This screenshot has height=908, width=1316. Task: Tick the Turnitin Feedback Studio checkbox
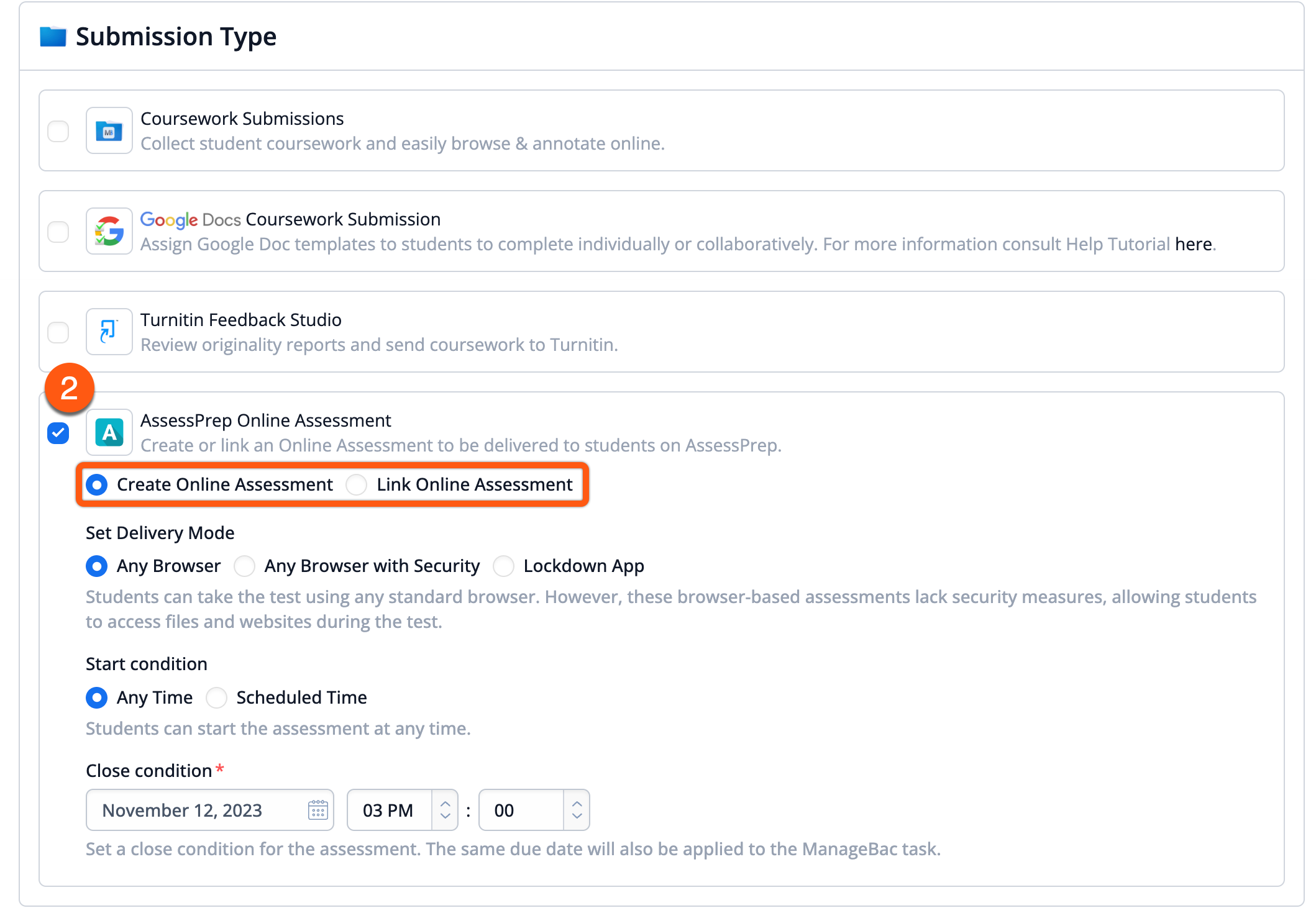click(x=58, y=332)
